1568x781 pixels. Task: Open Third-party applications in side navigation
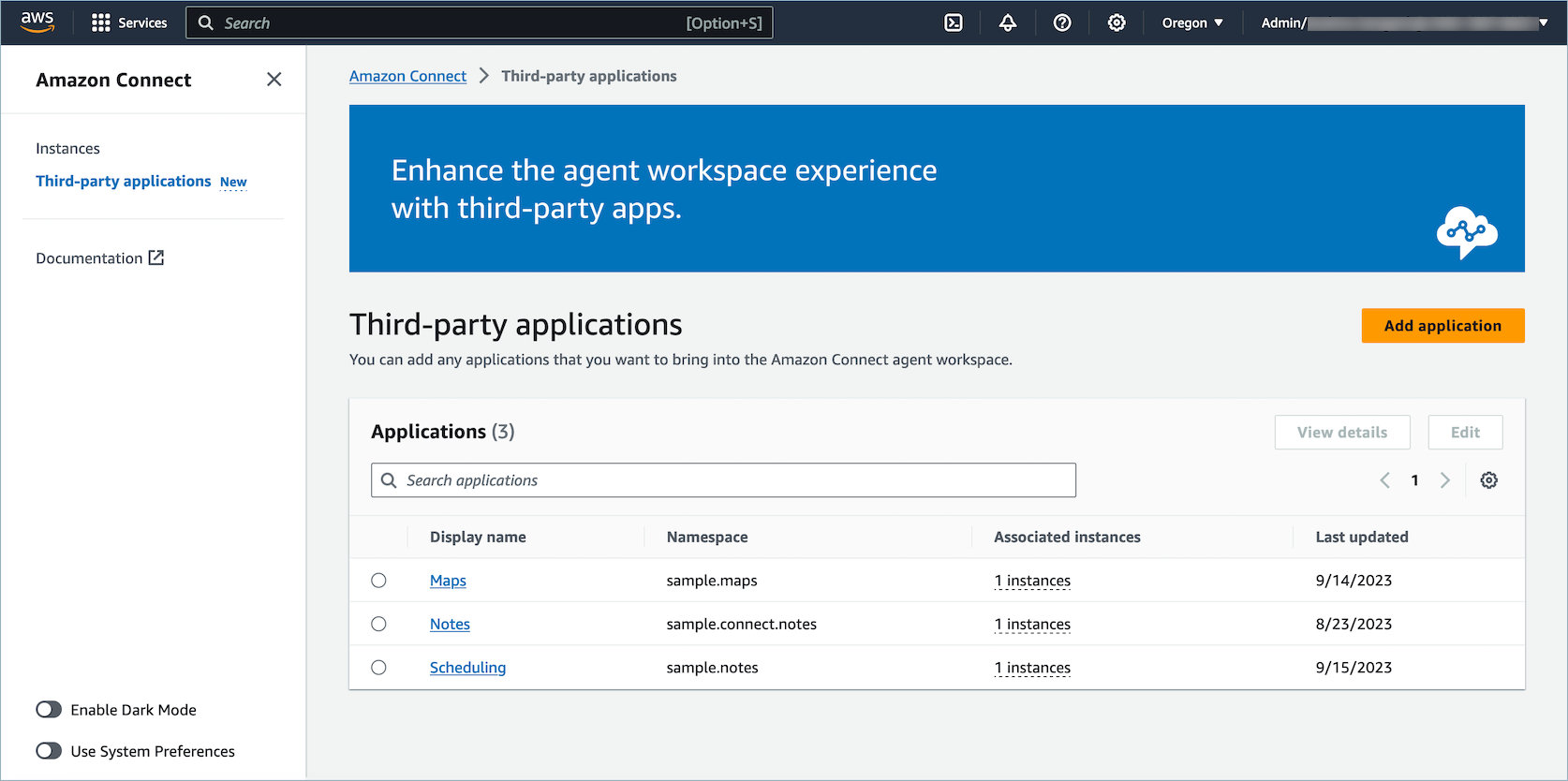coord(124,181)
